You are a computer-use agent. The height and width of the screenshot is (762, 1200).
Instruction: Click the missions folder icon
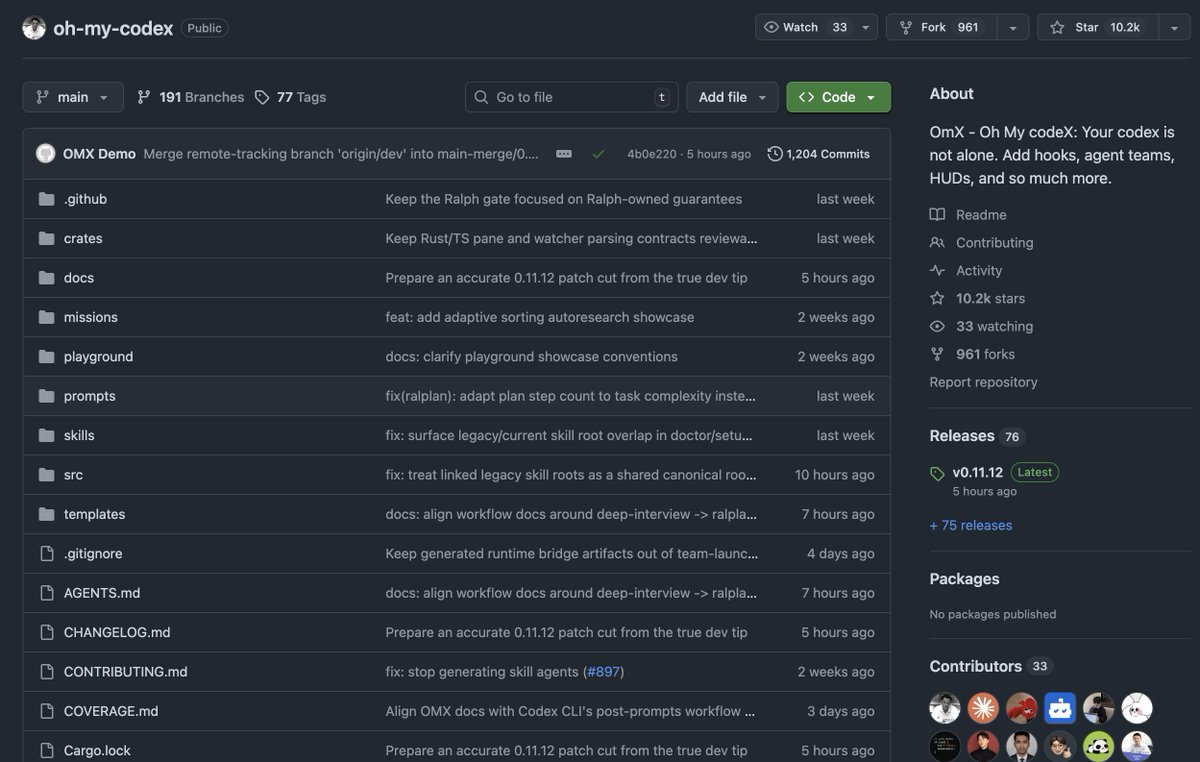(46, 317)
